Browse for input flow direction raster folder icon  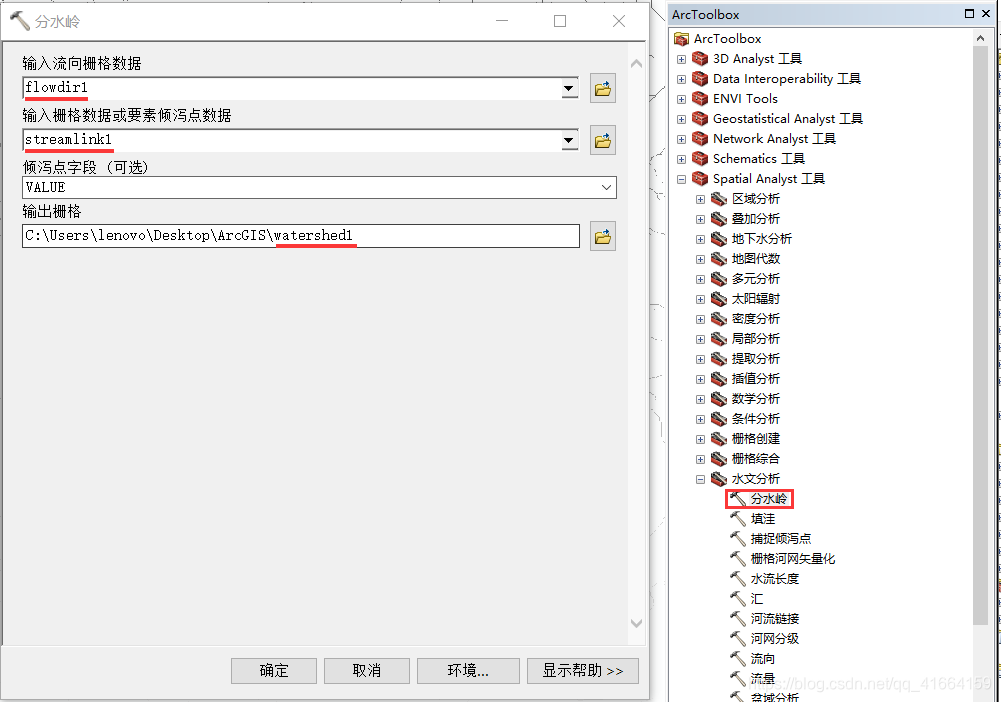[x=603, y=88]
